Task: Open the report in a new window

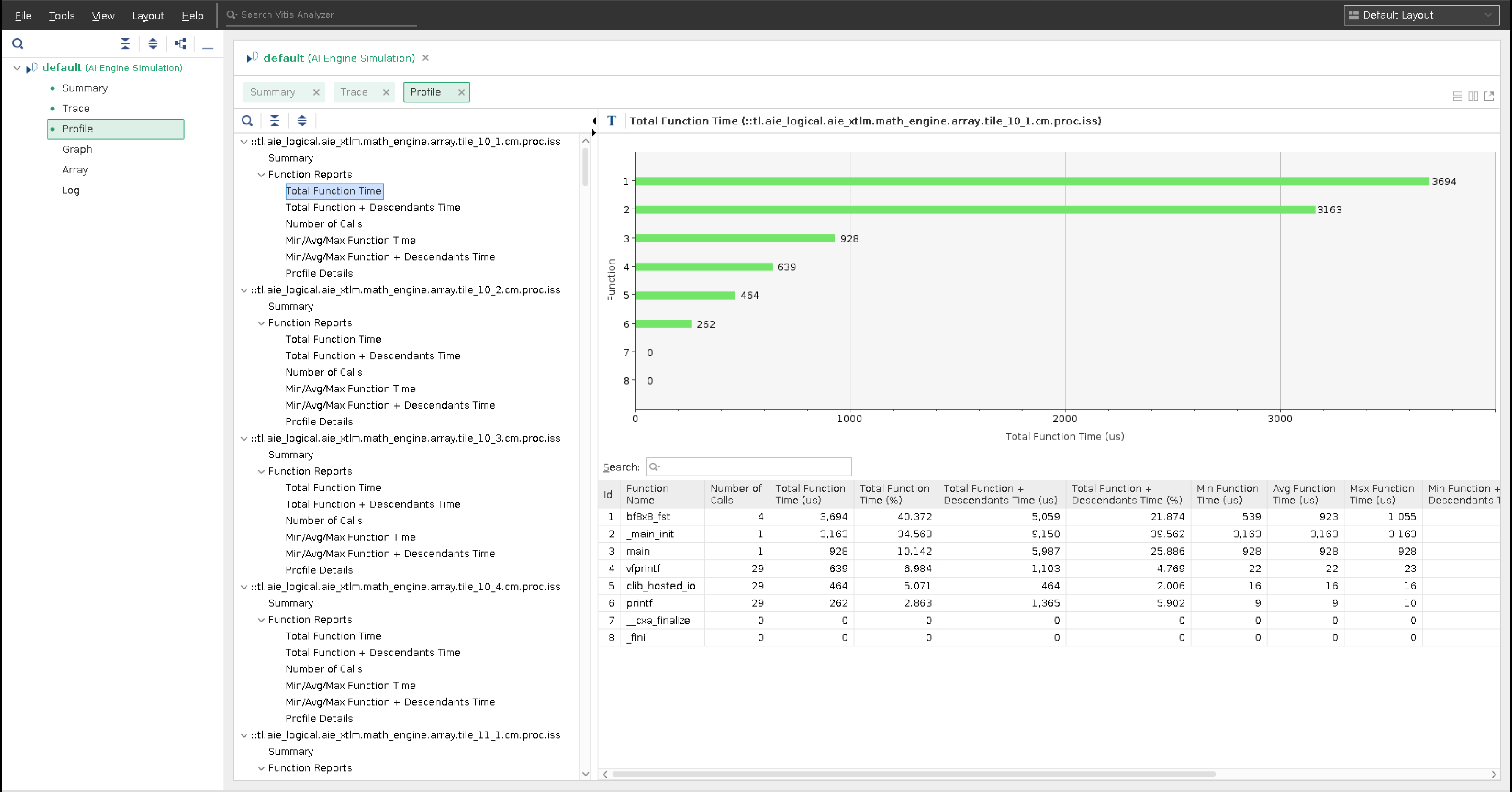Action: click(x=1489, y=96)
